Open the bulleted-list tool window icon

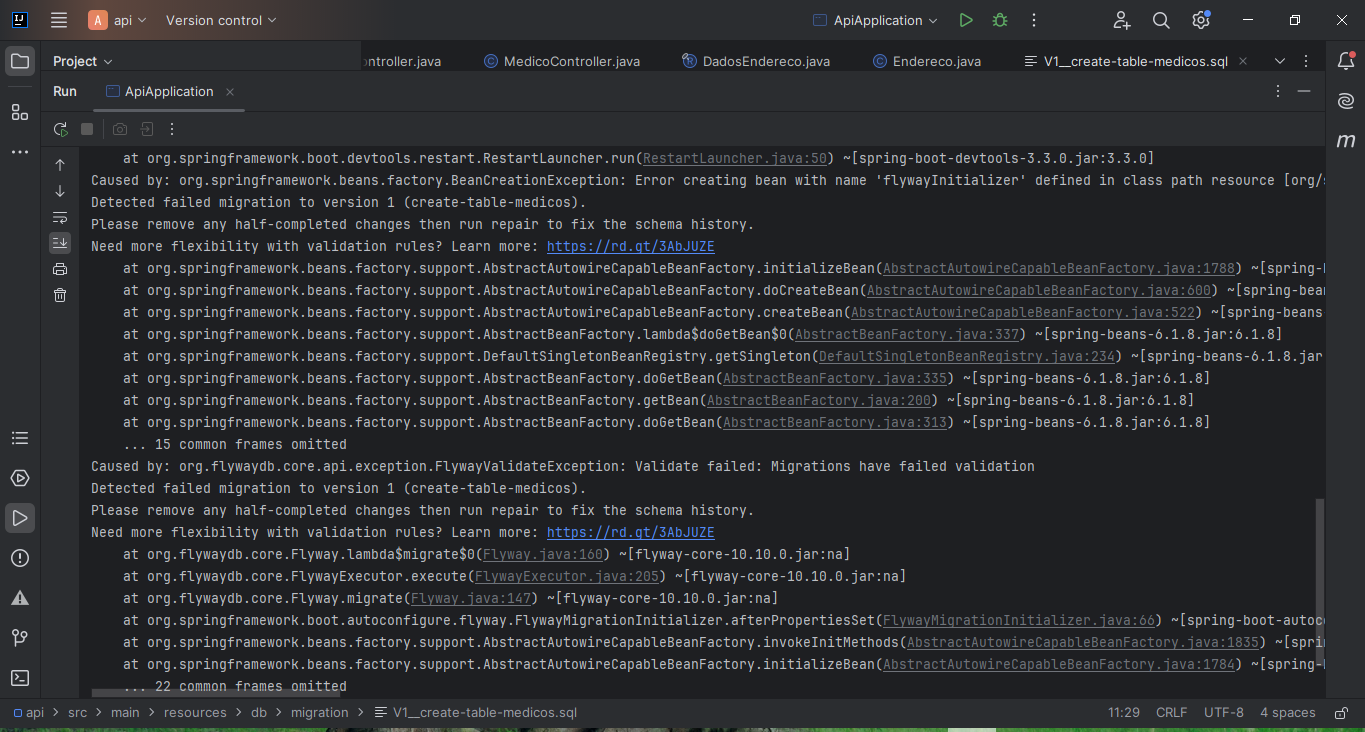click(x=20, y=438)
